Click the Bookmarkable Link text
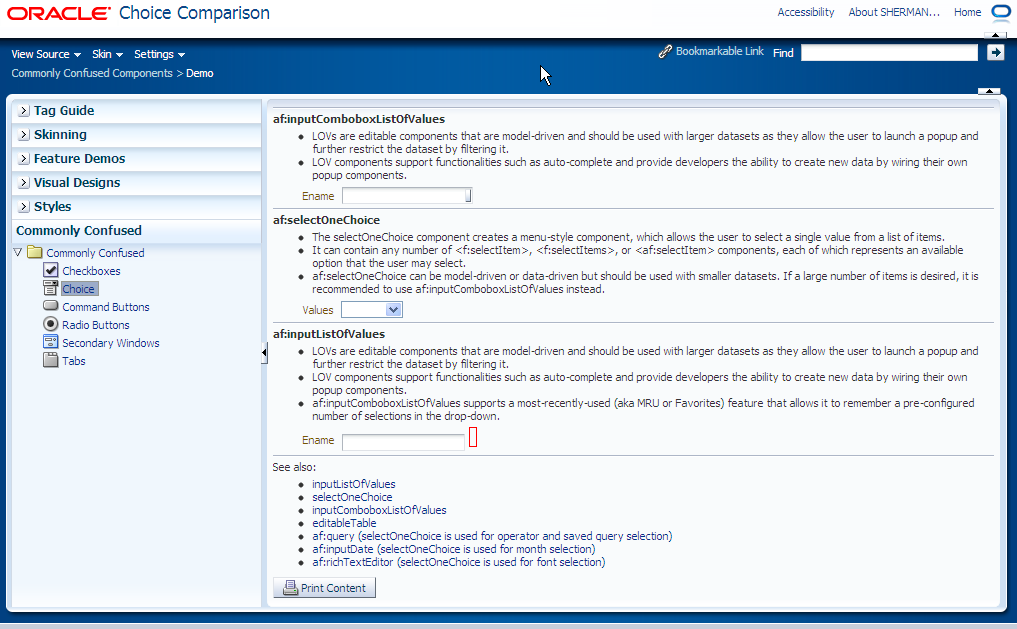The width and height of the screenshot is (1017, 629). click(719, 51)
